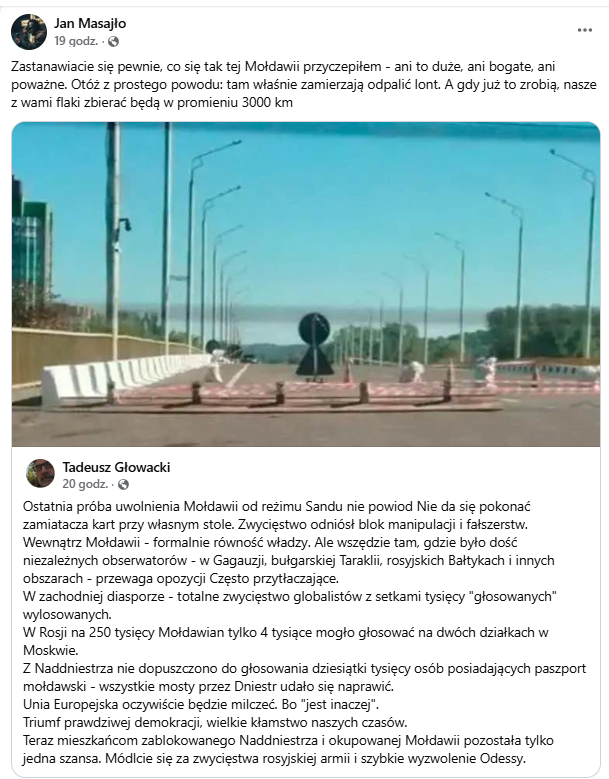
Task: Click the line starting 'W Rosji na 250 tysięcy'
Action: (x=286, y=641)
